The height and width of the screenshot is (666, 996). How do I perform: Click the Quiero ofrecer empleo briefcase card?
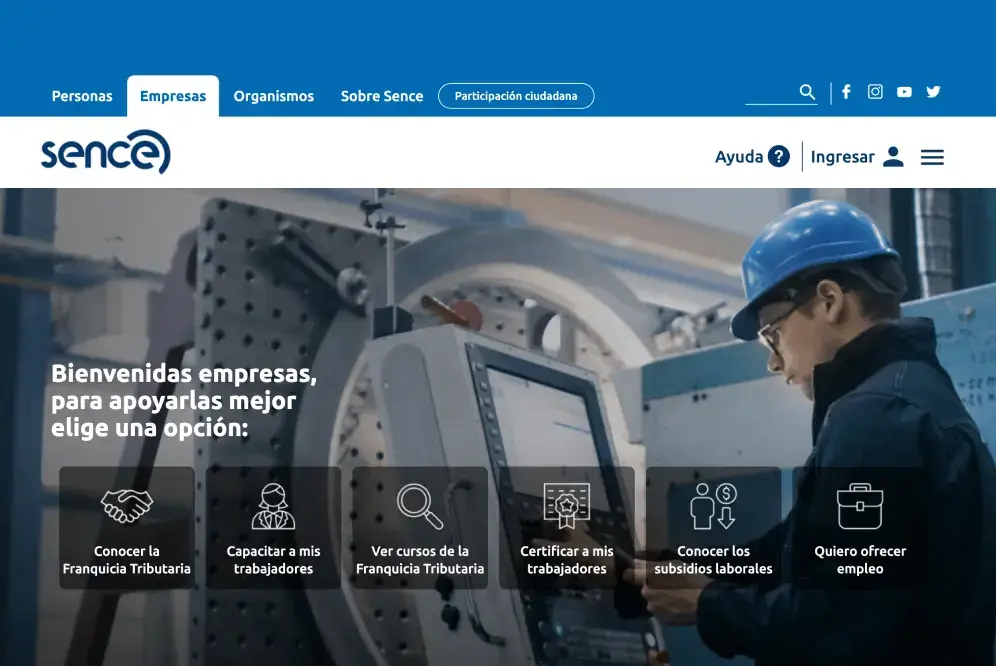click(x=860, y=527)
